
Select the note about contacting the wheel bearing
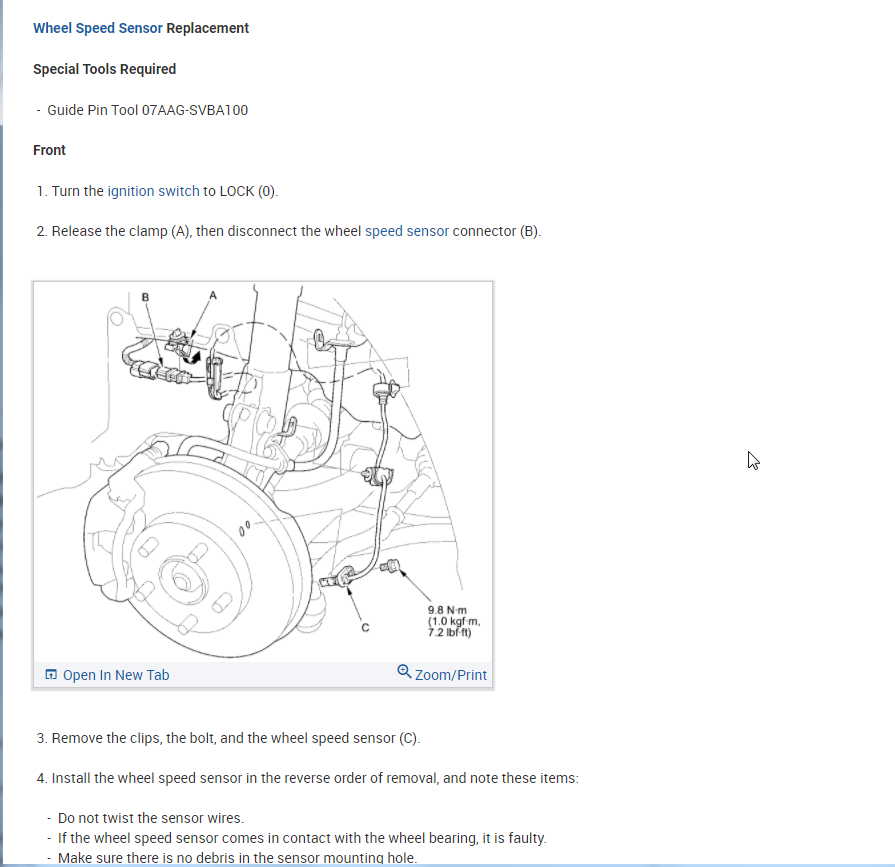click(x=302, y=838)
